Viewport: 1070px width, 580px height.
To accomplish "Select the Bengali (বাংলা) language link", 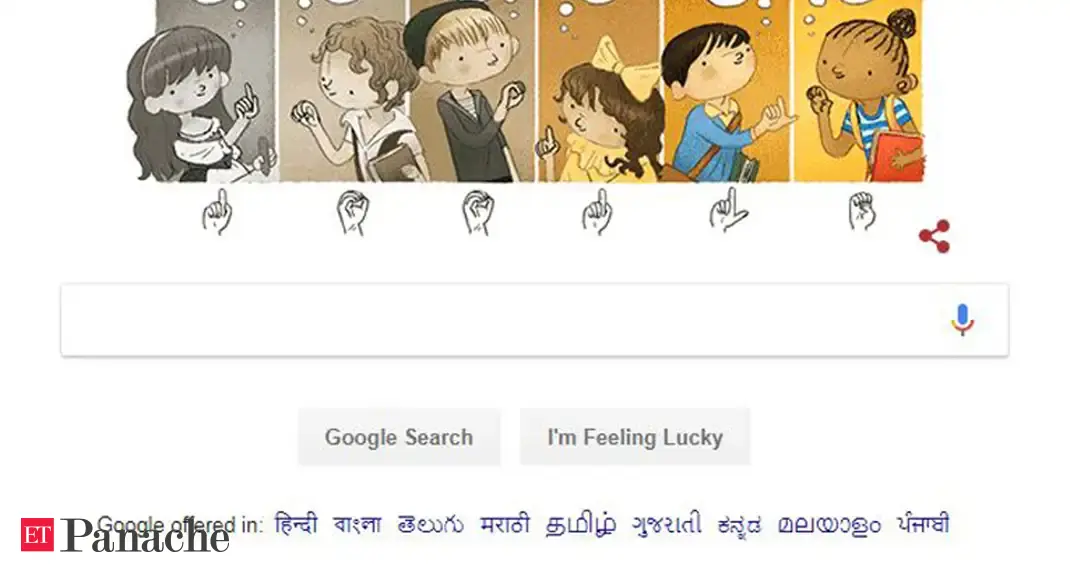I will point(357,524).
